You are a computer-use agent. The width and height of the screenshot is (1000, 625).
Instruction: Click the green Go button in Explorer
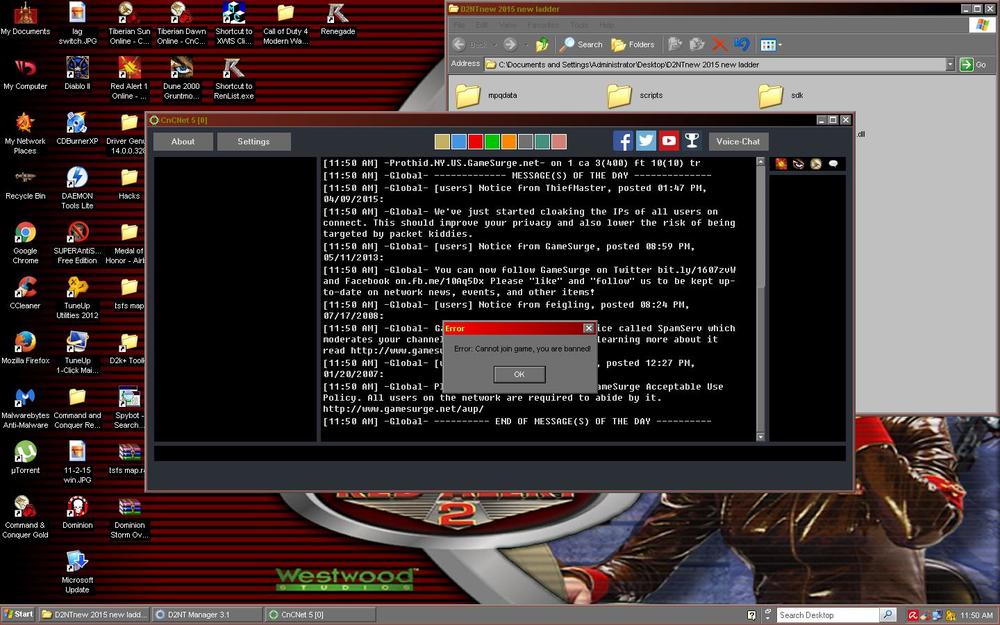(973, 64)
